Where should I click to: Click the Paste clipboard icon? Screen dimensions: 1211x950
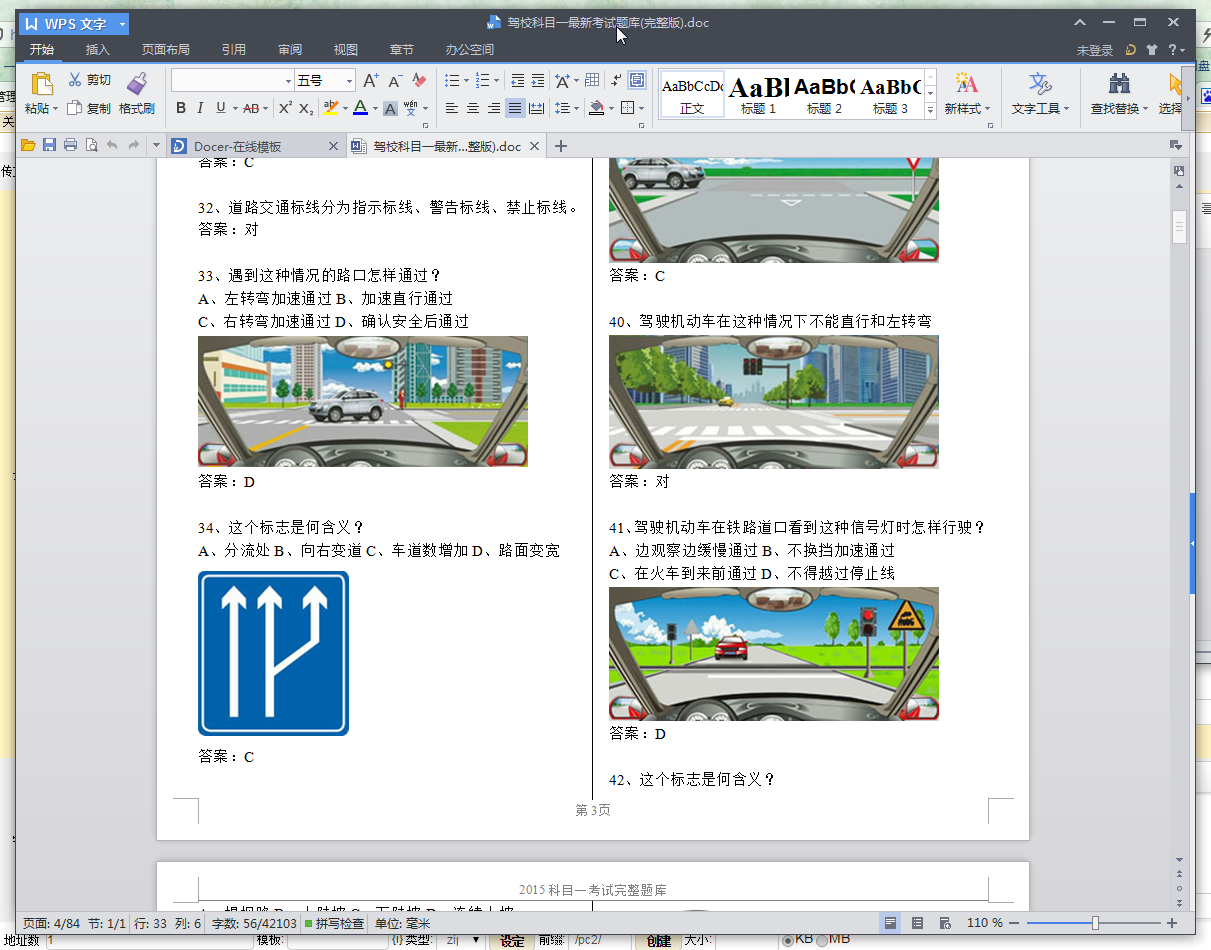[41, 85]
